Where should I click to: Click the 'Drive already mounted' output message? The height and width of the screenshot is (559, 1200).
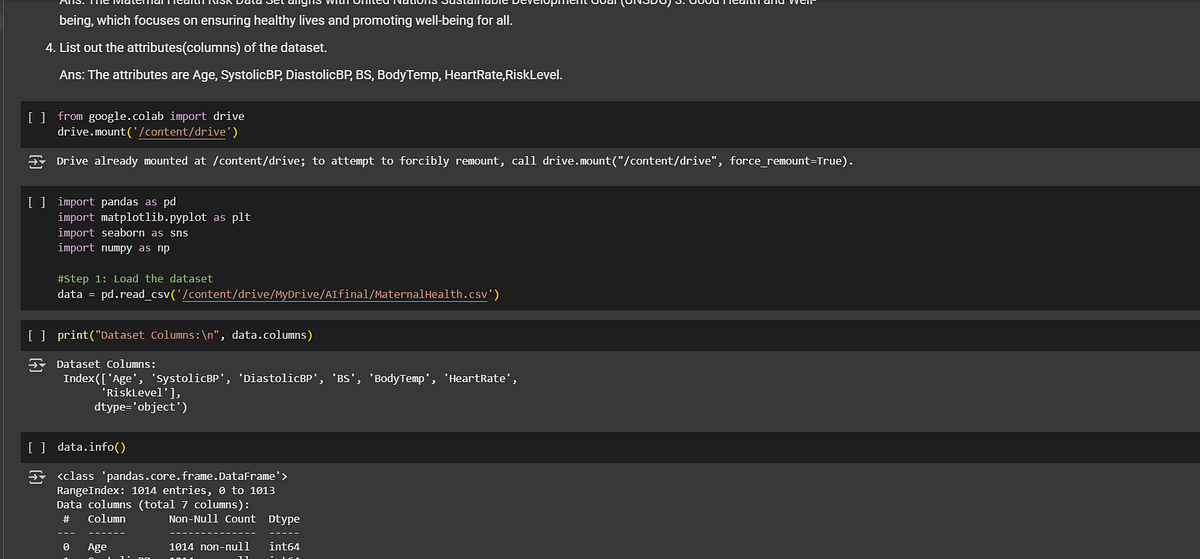[x=454, y=161]
